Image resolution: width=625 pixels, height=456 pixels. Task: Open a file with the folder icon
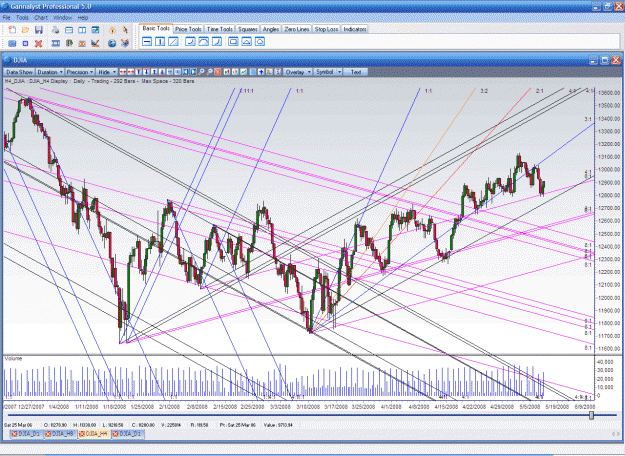25,30
